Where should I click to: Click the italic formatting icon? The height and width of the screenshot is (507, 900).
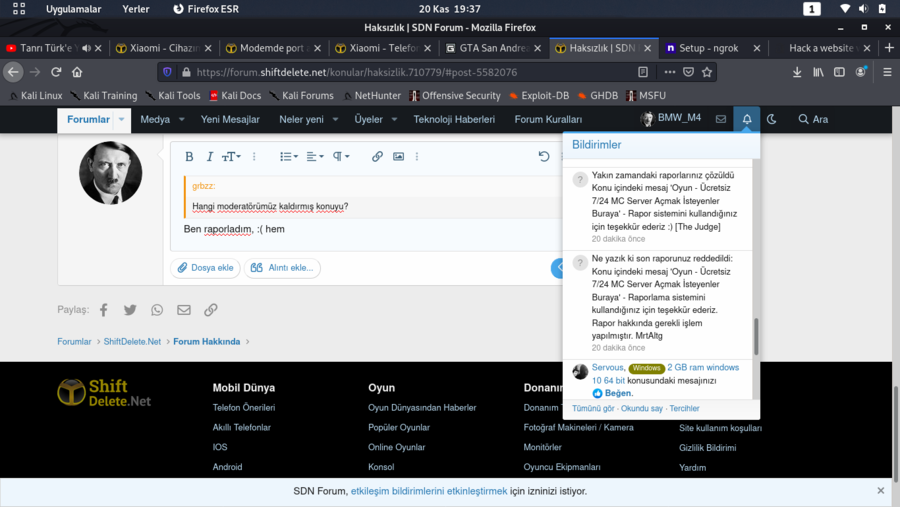(x=209, y=156)
